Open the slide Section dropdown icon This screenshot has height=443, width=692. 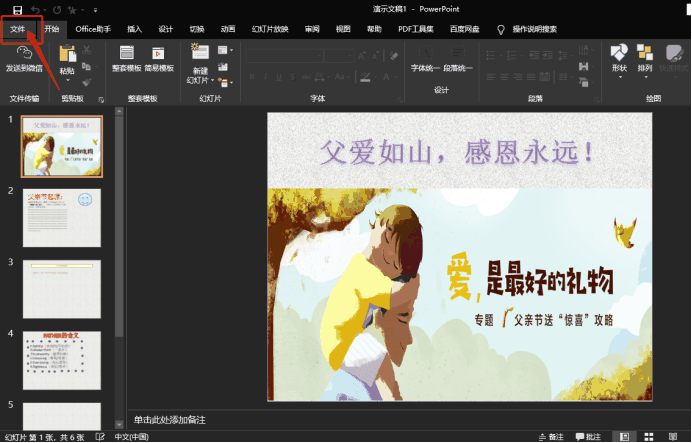click(x=225, y=83)
